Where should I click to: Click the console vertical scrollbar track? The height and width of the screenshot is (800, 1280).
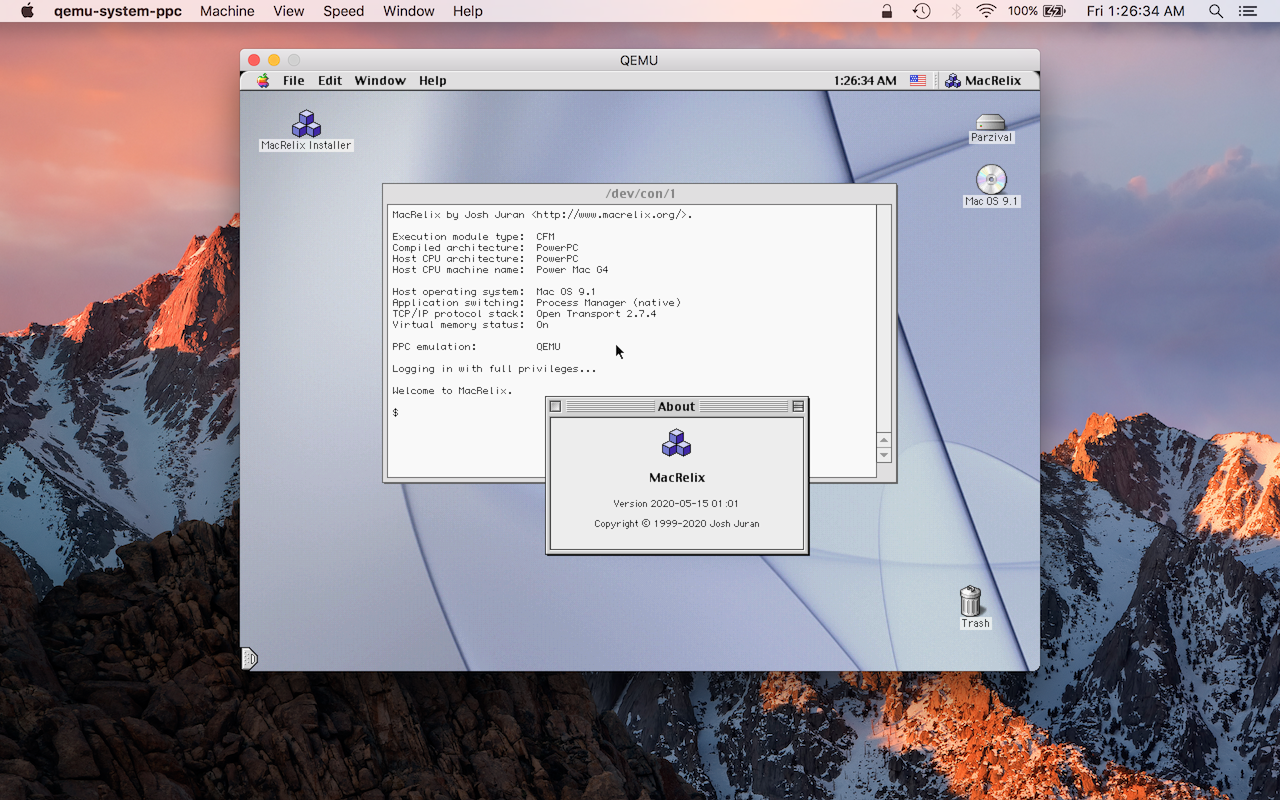coord(884,320)
